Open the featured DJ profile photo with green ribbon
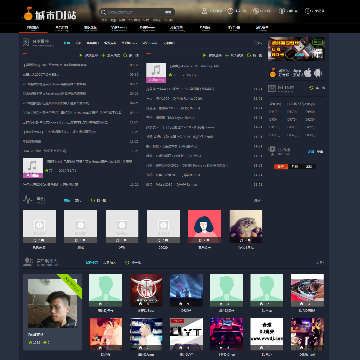This screenshot has height=360, width=360. click(x=52, y=303)
